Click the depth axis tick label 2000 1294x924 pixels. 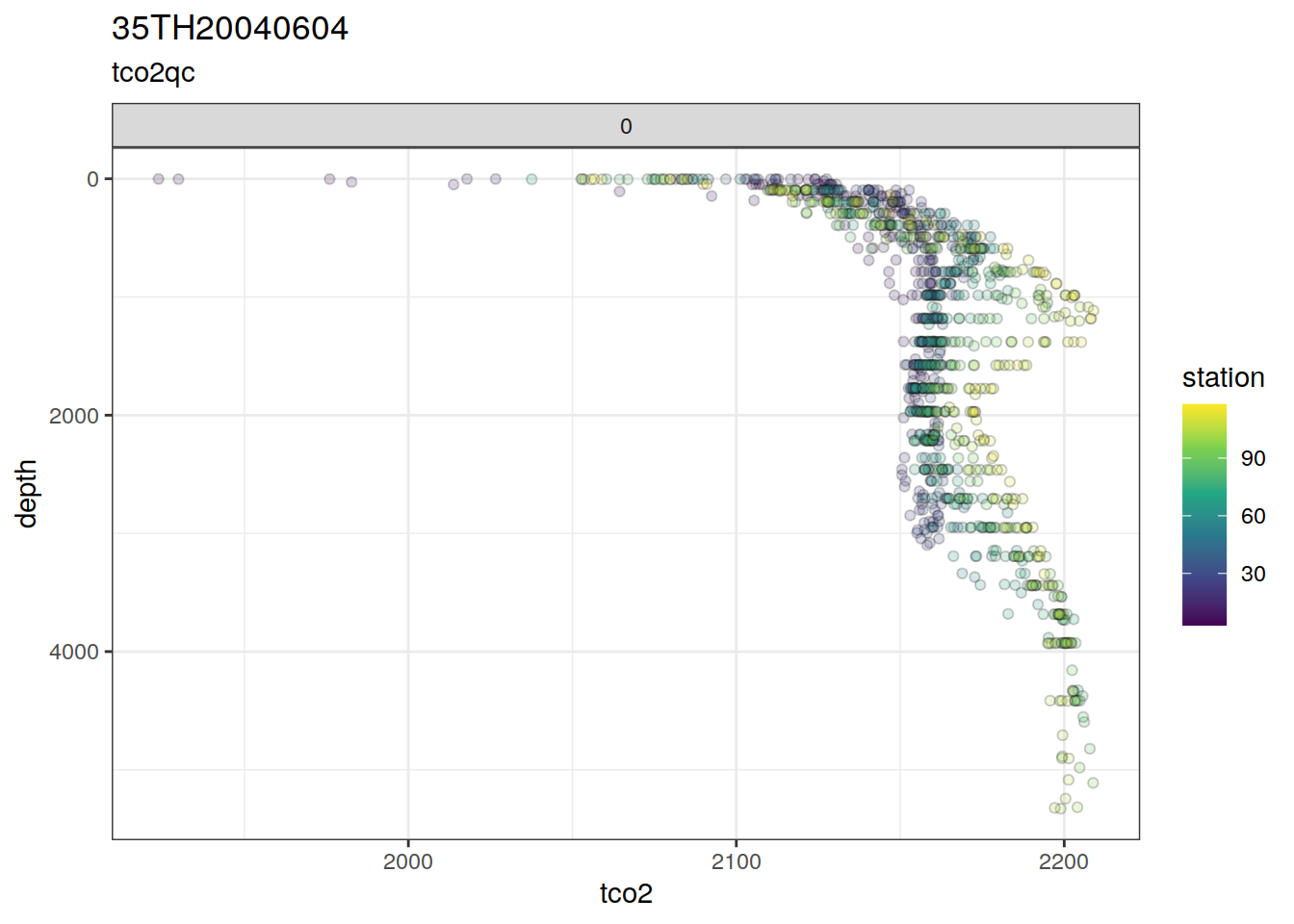point(74,416)
